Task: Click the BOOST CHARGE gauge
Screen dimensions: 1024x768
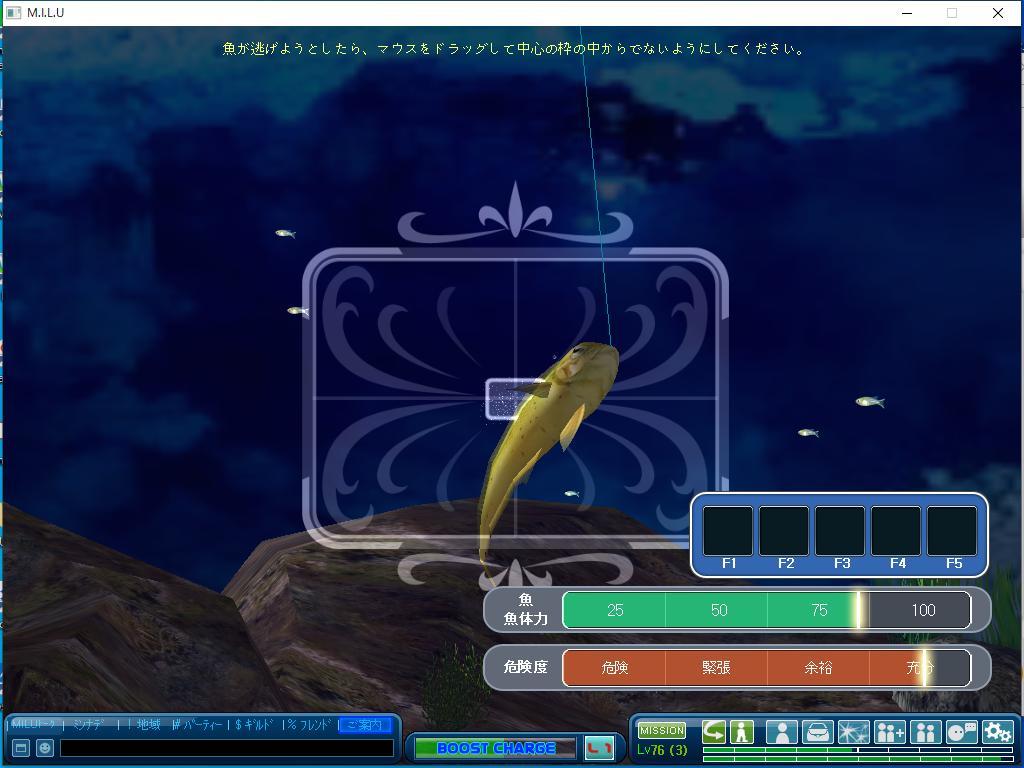Action: 495,748
